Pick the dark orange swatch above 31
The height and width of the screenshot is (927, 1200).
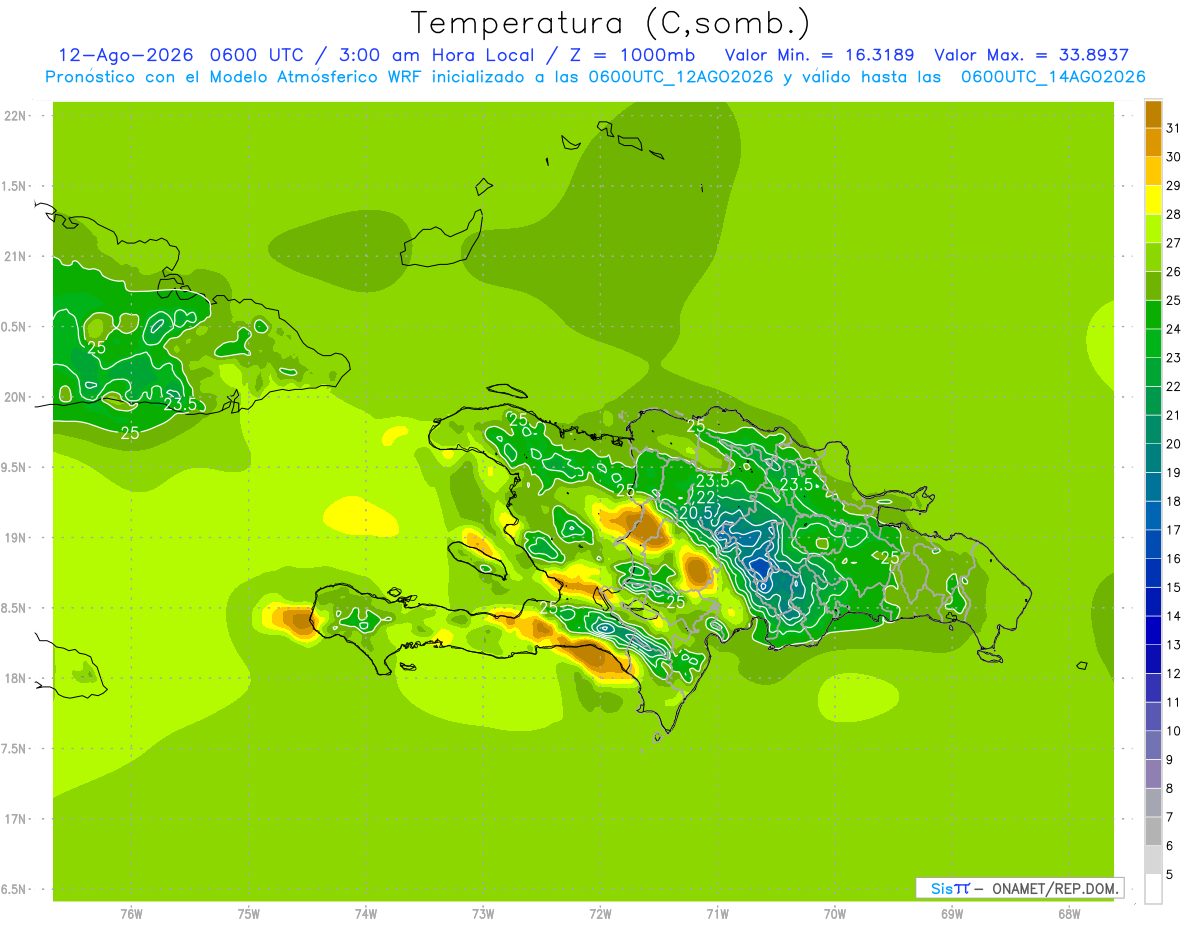click(x=1153, y=114)
